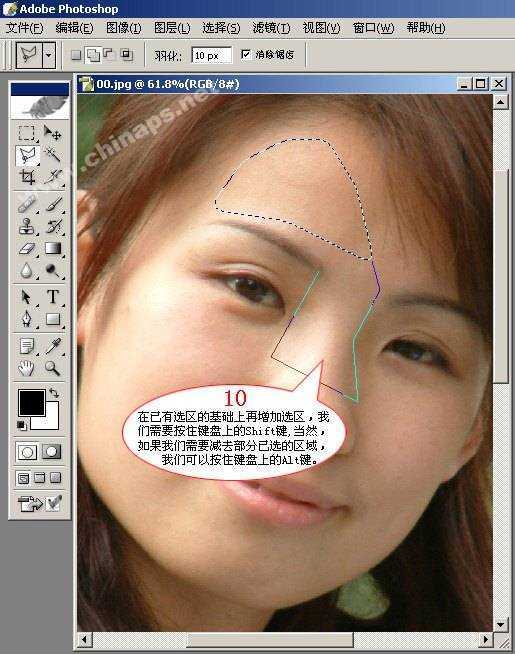The height and width of the screenshot is (654, 515).
Task: Select the Blur tool
Action: click(27, 271)
